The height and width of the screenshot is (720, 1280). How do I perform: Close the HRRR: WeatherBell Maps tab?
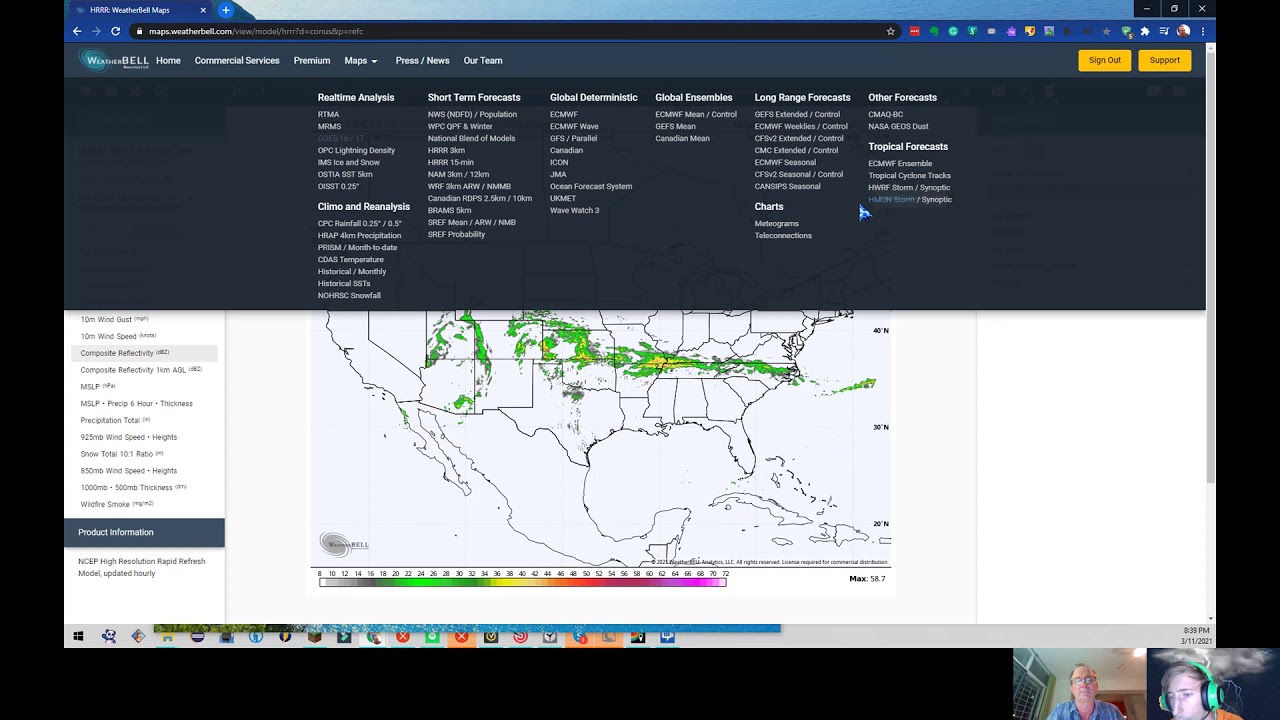tap(203, 10)
